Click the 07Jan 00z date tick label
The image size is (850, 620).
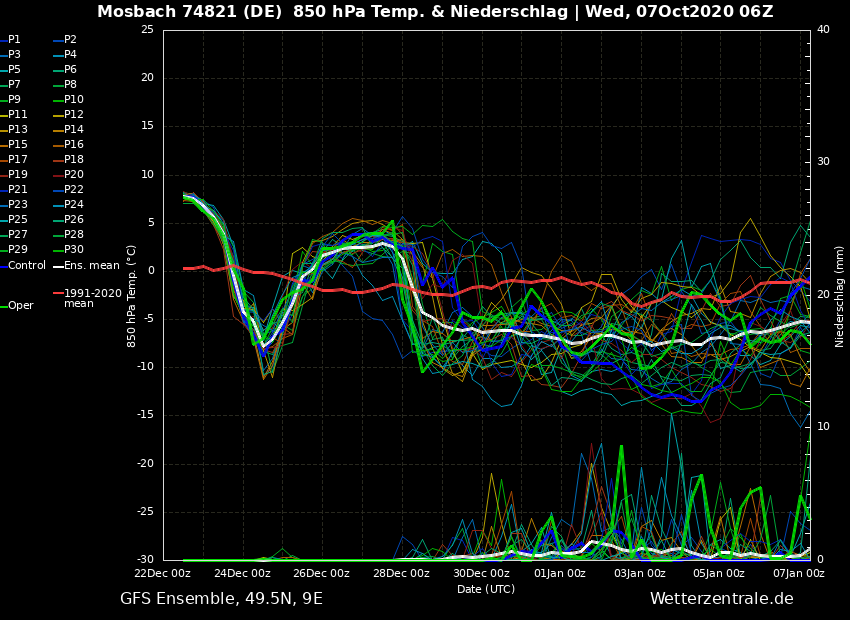pyautogui.click(x=797, y=574)
